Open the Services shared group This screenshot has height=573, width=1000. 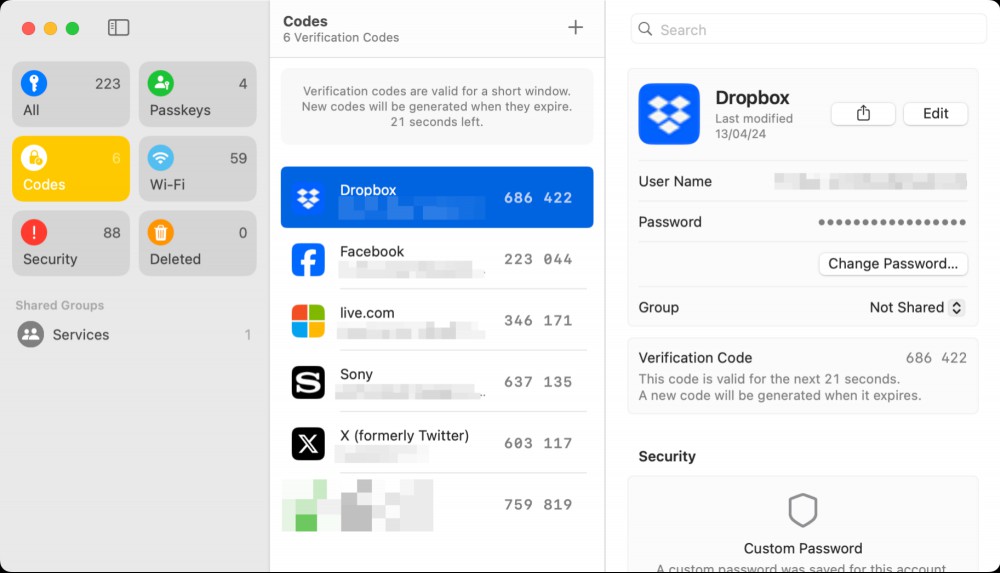click(134, 334)
